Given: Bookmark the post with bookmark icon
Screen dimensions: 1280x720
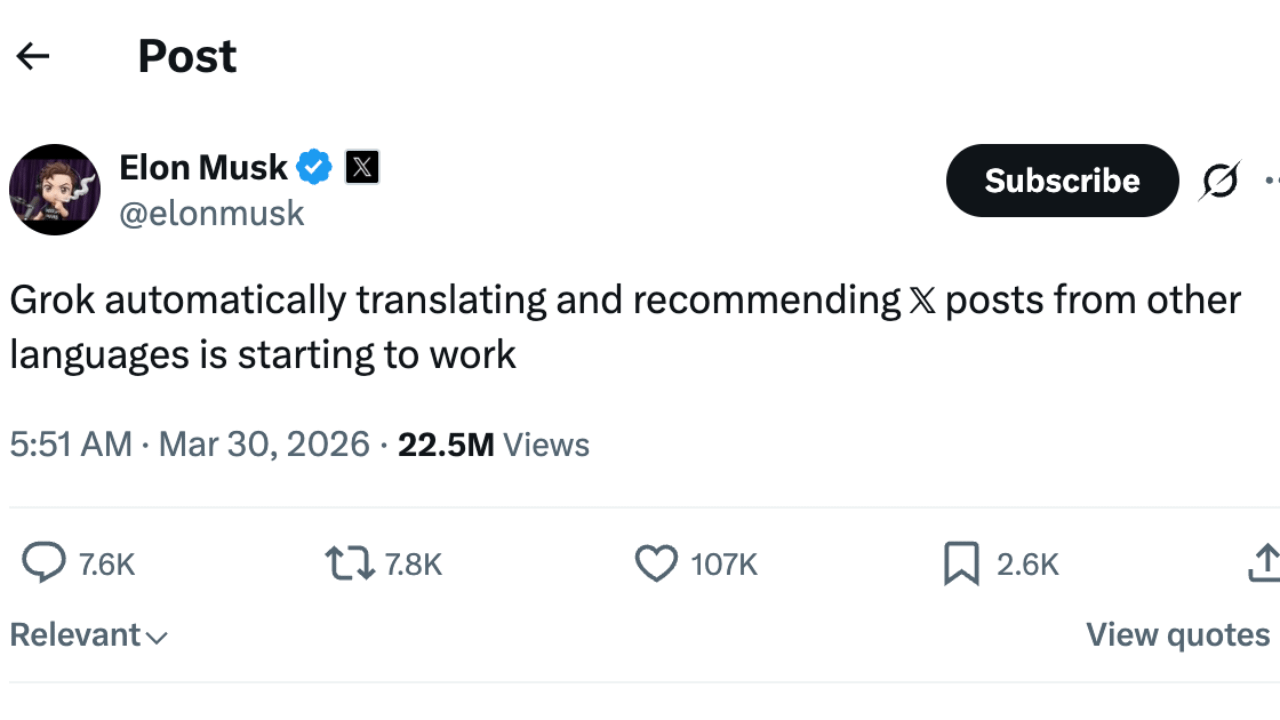Looking at the screenshot, I should click(961, 564).
